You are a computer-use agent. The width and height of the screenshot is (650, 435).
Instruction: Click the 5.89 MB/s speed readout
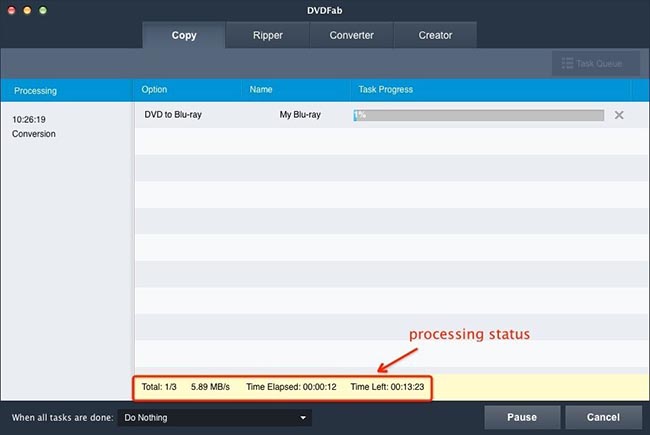[x=210, y=387]
